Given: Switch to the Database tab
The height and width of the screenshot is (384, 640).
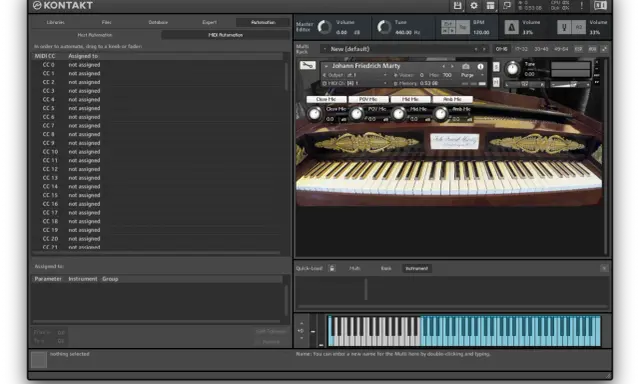Looking at the screenshot, I should point(158,22).
